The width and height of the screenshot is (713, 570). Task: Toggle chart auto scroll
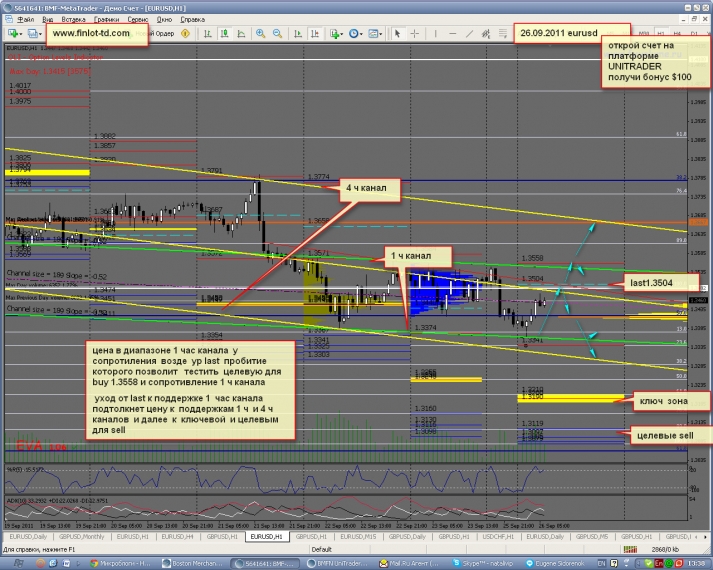297,33
